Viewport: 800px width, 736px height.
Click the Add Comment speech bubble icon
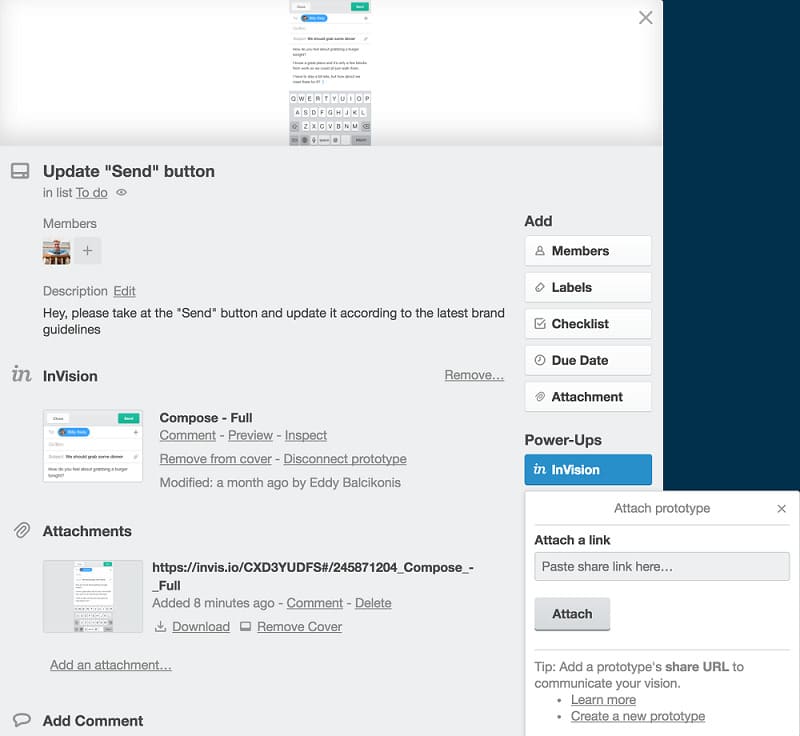pos(21,720)
